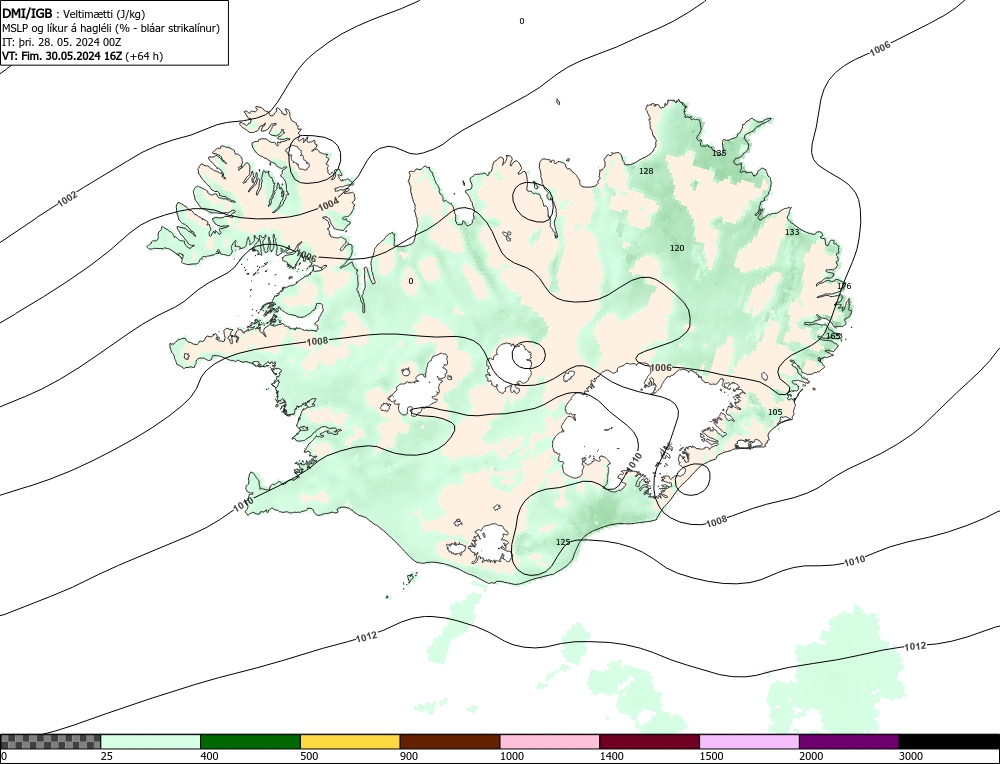This screenshot has width=1000, height=764.
Task: Click the legend tick label '25'
Action: 107,756
